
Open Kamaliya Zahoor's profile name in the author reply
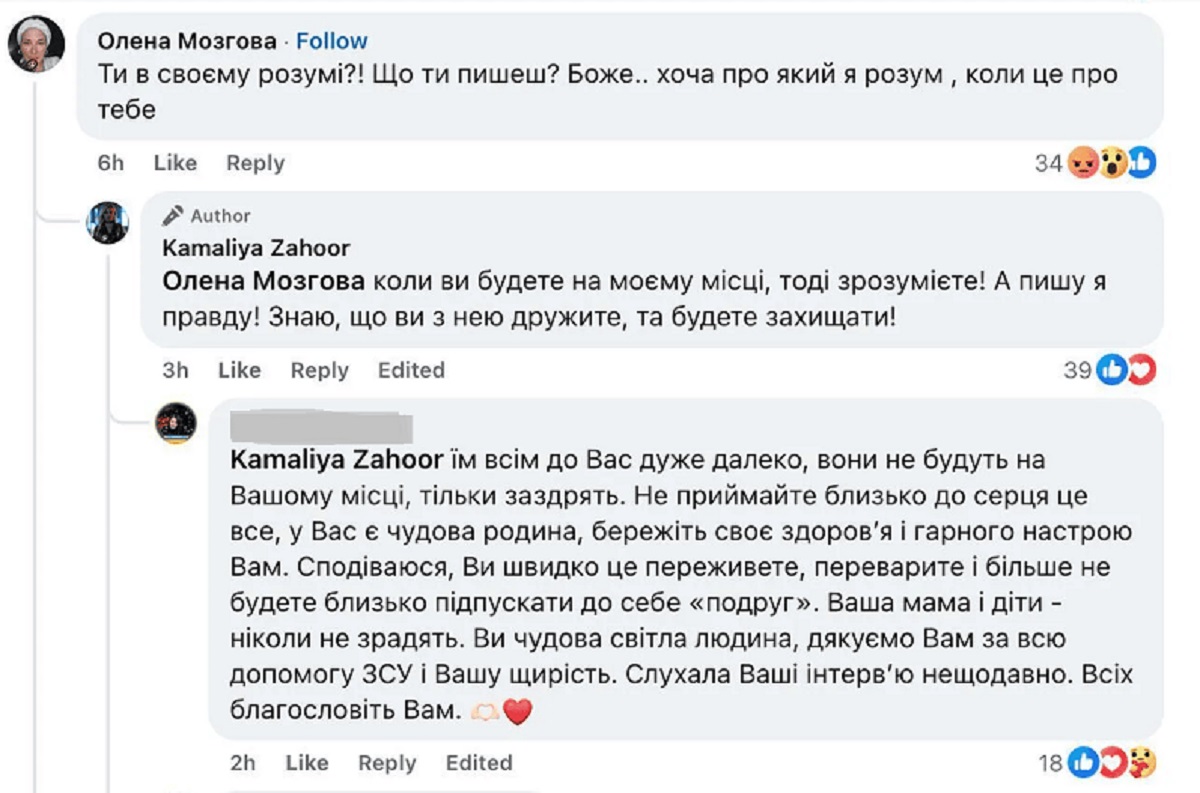(256, 248)
